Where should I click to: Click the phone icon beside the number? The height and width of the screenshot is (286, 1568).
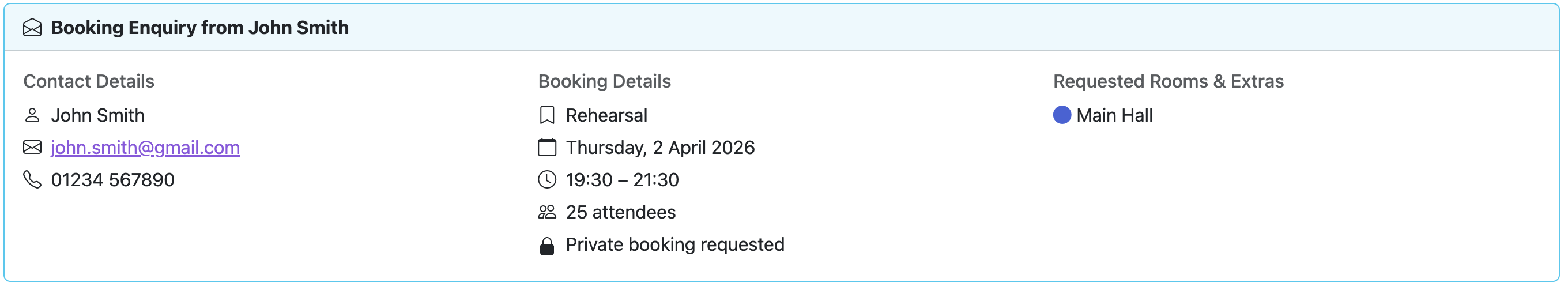[32, 179]
